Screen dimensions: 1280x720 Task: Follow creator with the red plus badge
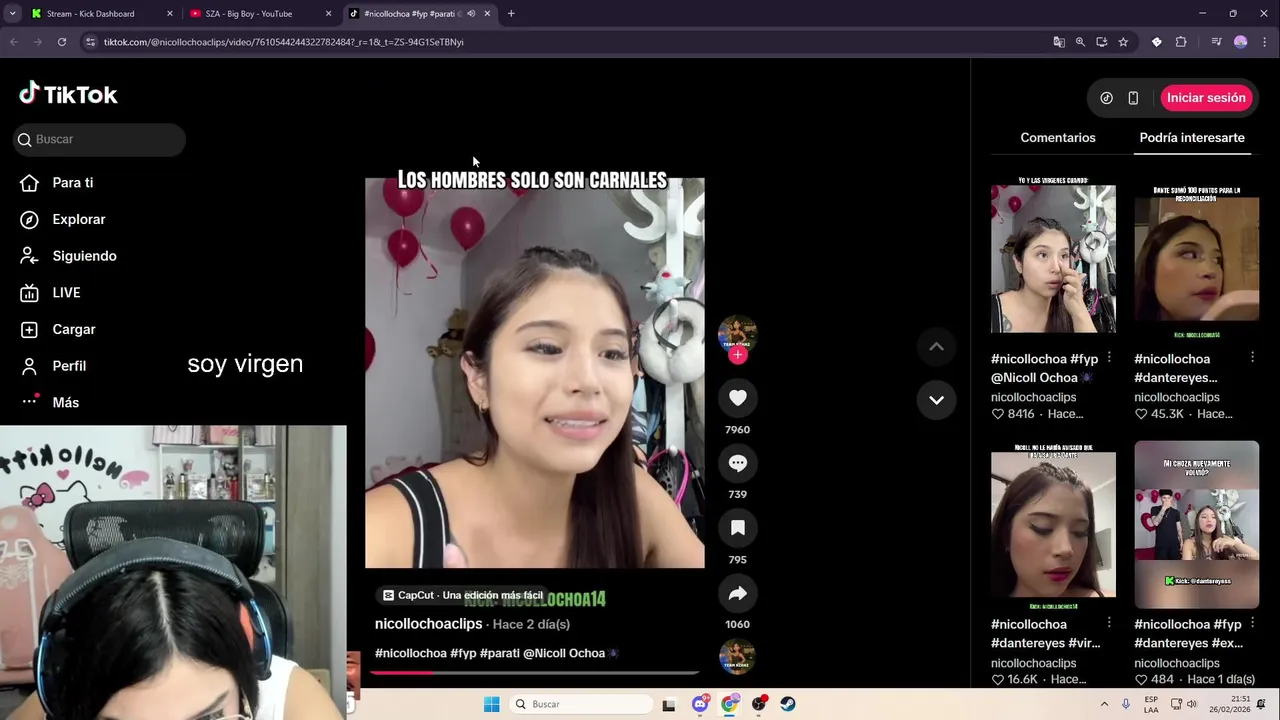tap(738, 355)
